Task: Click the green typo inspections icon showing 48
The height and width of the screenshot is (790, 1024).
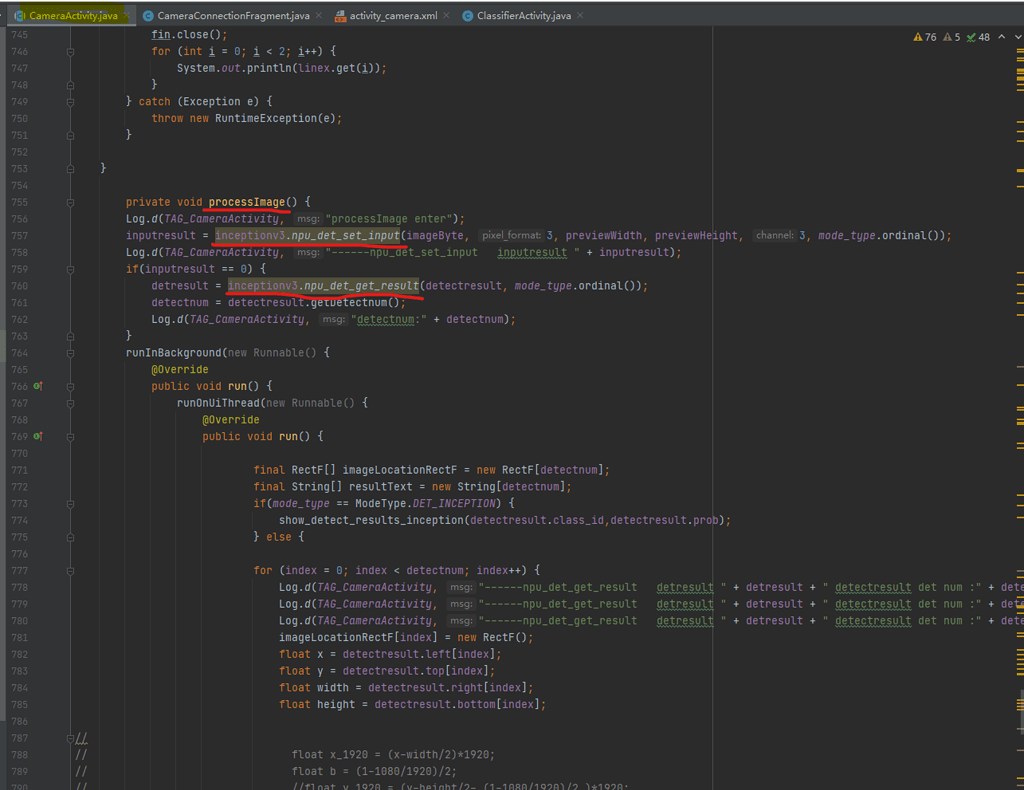Action: click(x=971, y=36)
